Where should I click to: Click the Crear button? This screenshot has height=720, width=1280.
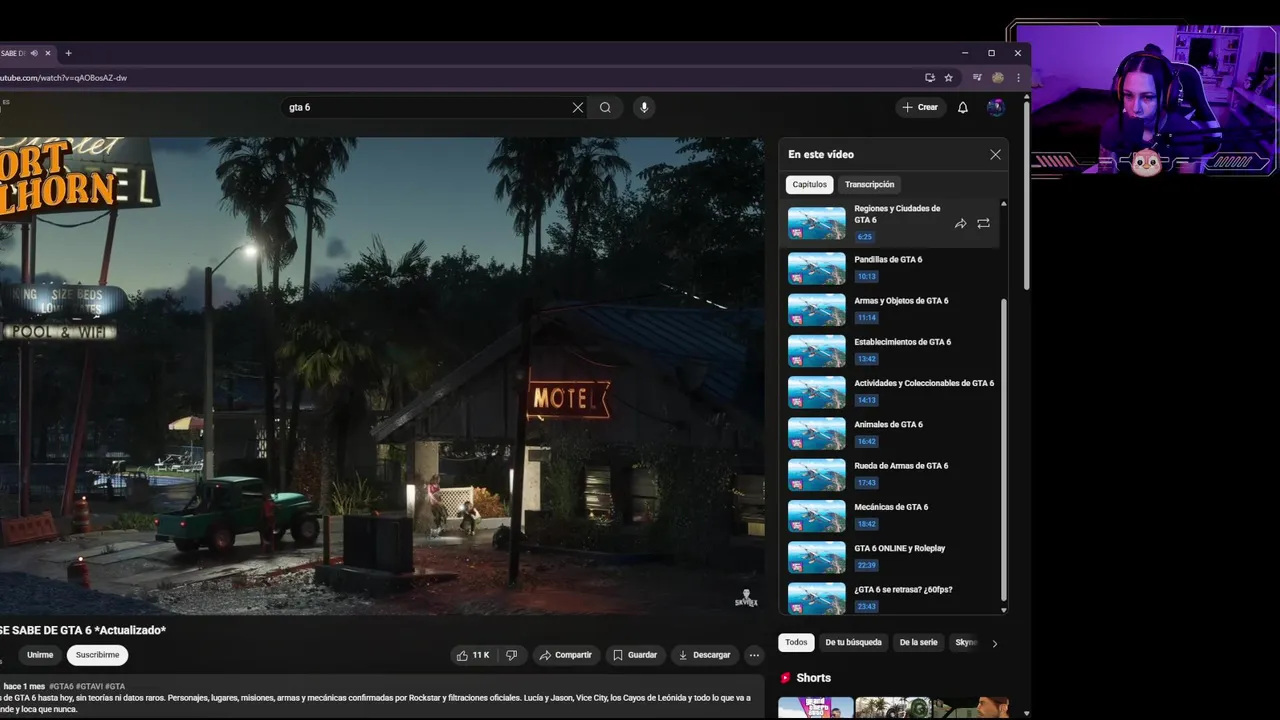(x=920, y=107)
